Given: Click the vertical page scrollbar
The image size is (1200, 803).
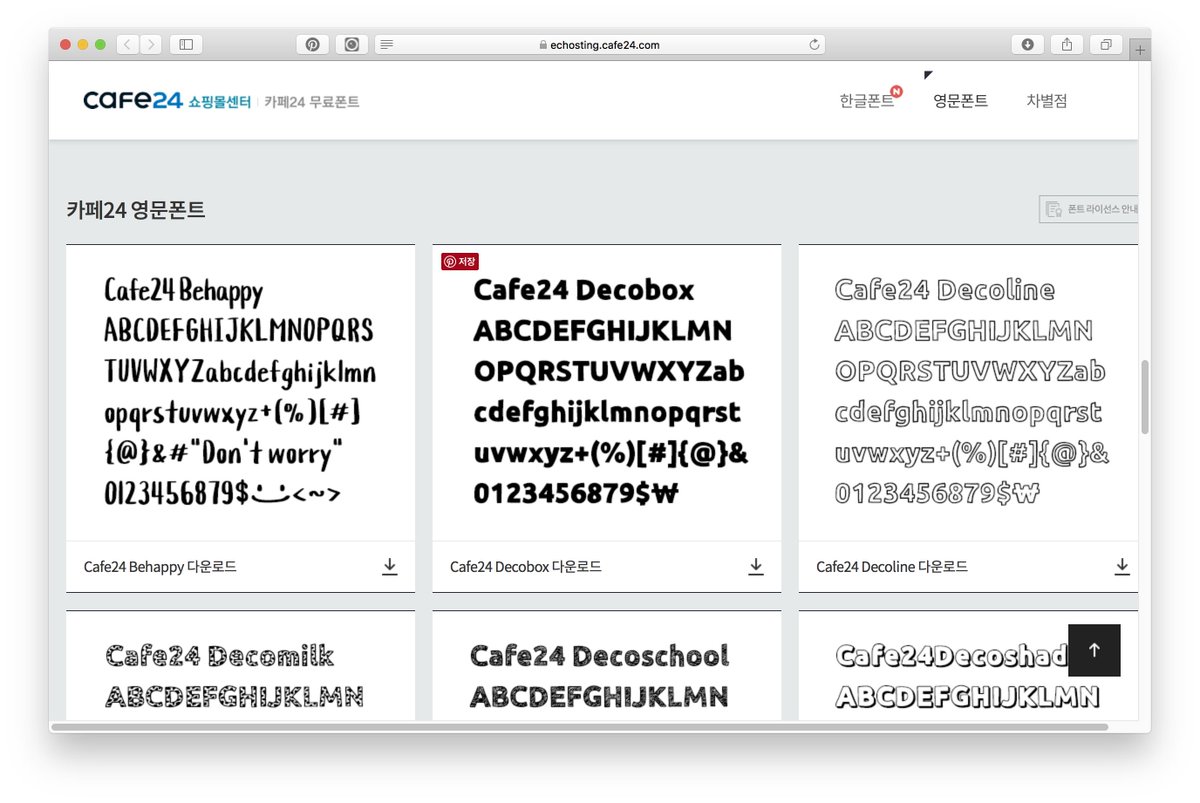Looking at the screenshot, I should point(1144,397).
